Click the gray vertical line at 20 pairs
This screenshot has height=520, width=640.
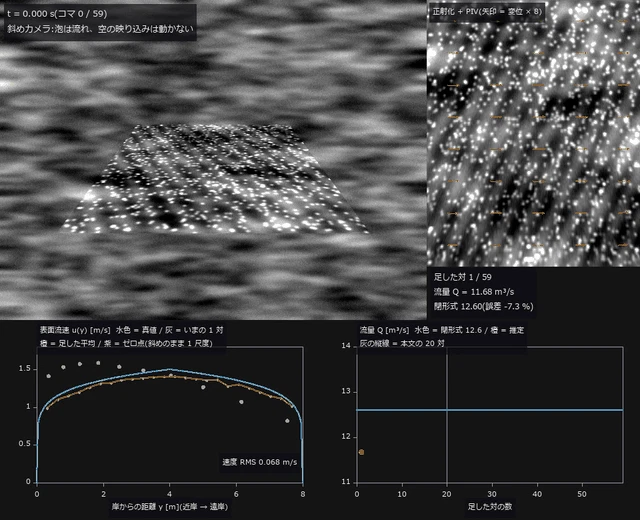447,415
